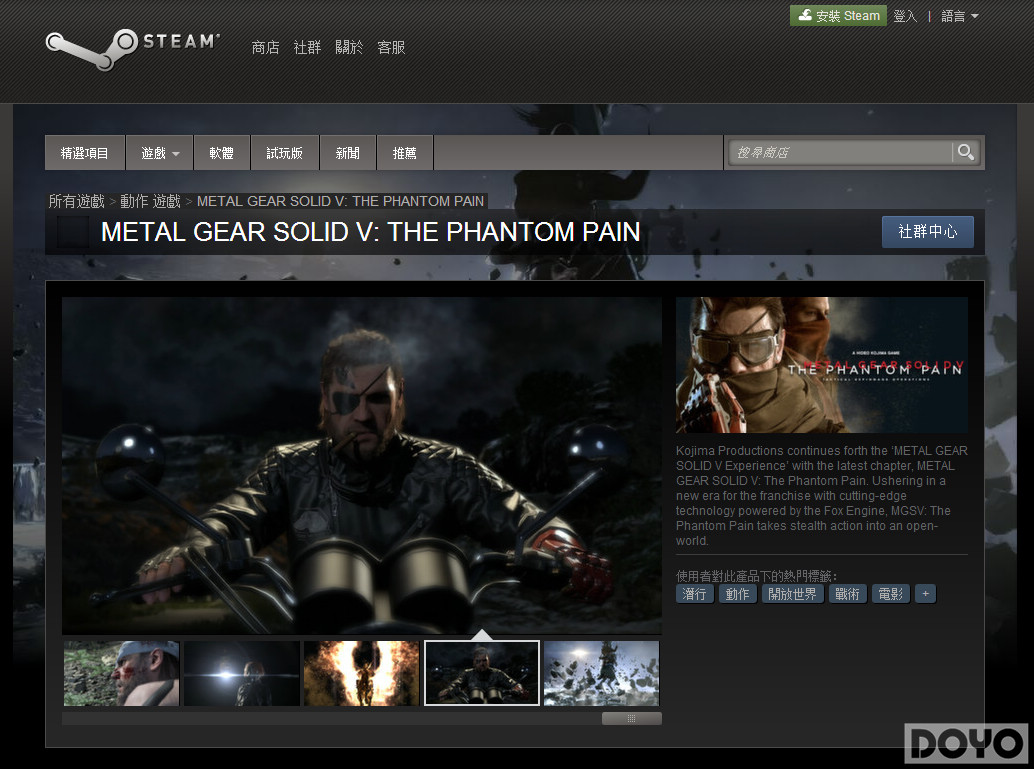Select the 推薦 recommended tab
This screenshot has width=1034, height=769.
[x=405, y=153]
